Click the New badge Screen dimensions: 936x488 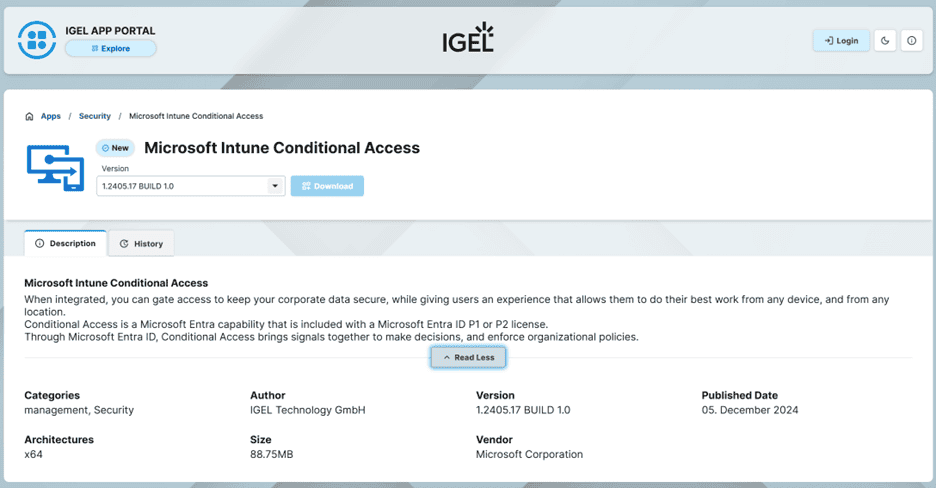click(115, 148)
